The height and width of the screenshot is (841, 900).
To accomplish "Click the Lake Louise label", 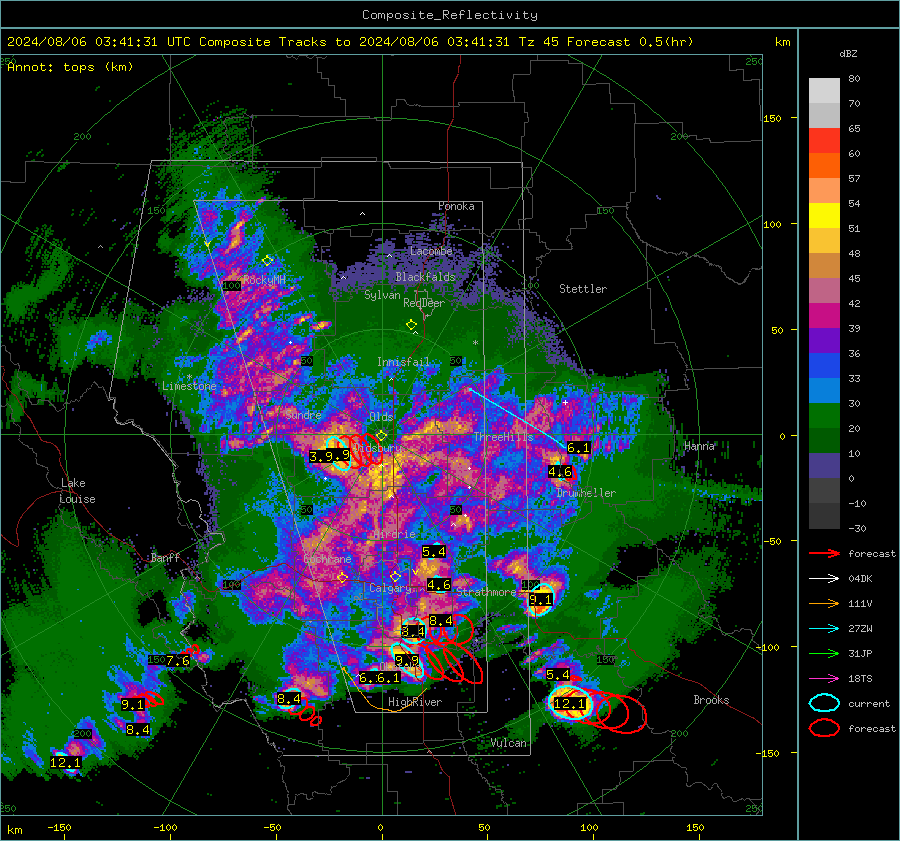I will tap(77, 491).
